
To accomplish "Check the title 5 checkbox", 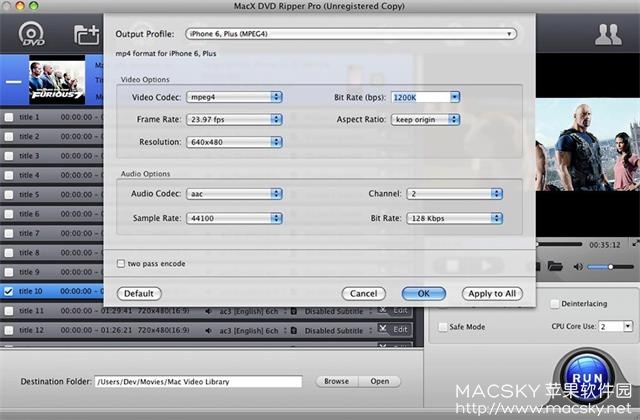I will [9, 195].
